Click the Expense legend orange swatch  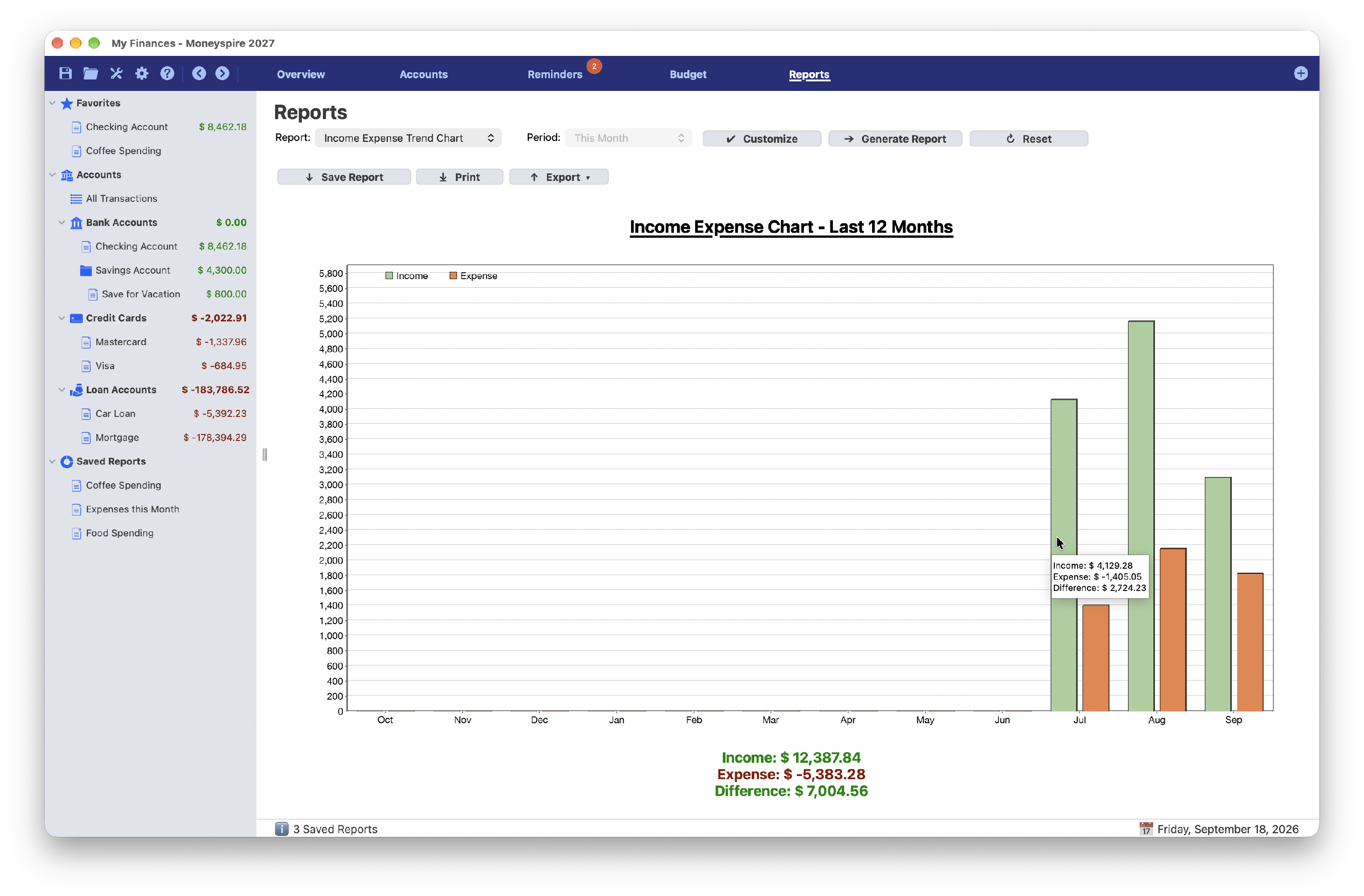point(453,275)
